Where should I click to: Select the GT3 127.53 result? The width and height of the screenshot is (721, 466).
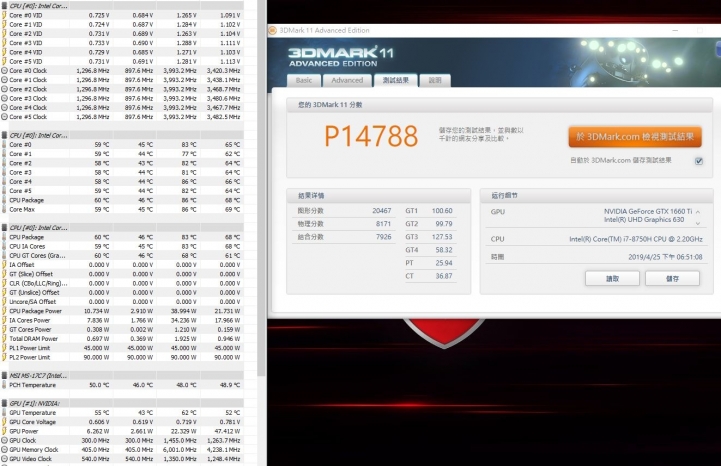tap(429, 237)
